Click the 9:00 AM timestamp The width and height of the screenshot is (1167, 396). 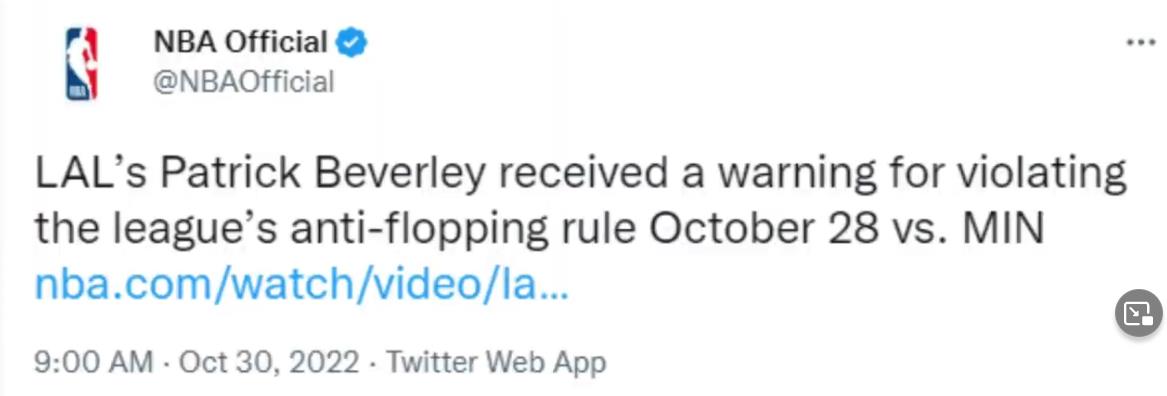point(94,363)
